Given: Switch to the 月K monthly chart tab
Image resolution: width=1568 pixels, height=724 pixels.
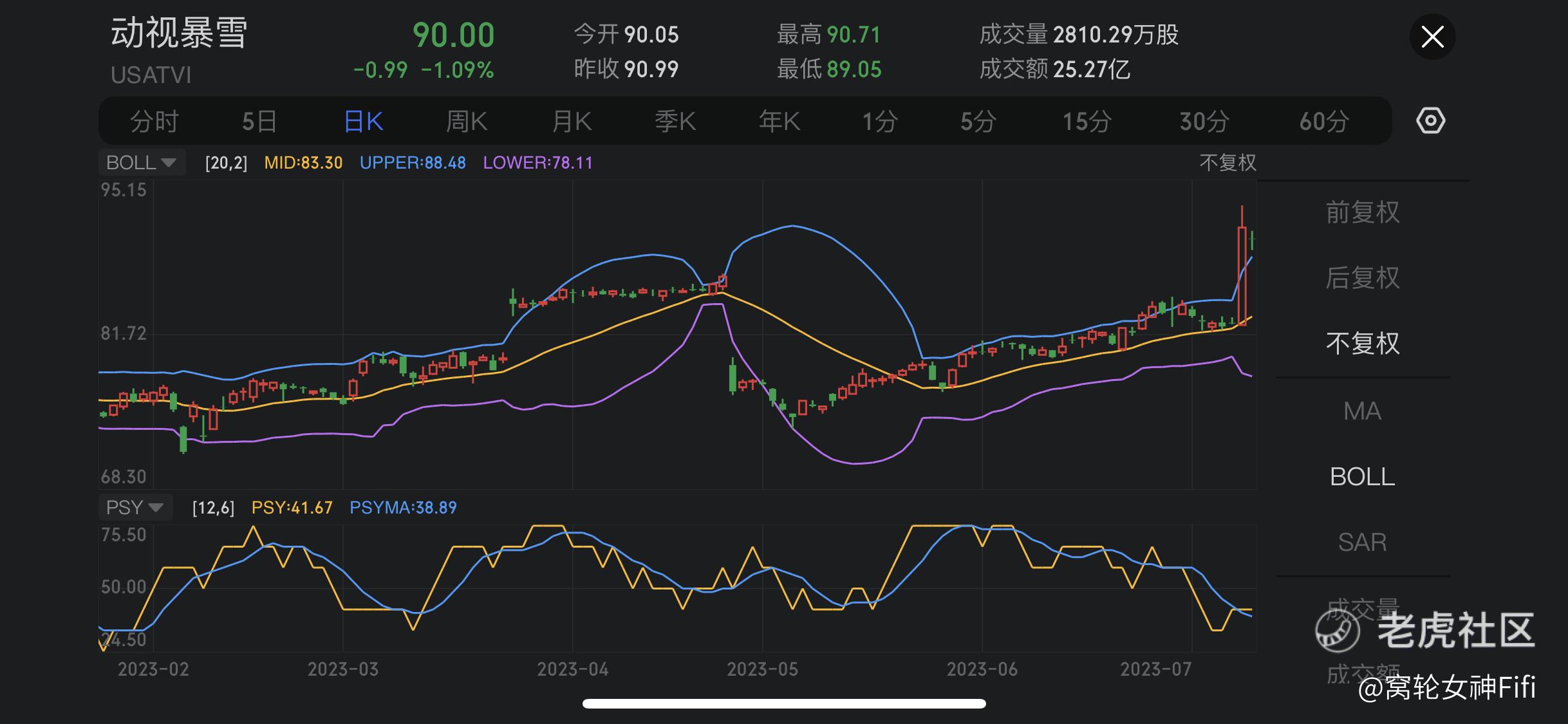Looking at the screenshot, I should [x=572, y=121].
